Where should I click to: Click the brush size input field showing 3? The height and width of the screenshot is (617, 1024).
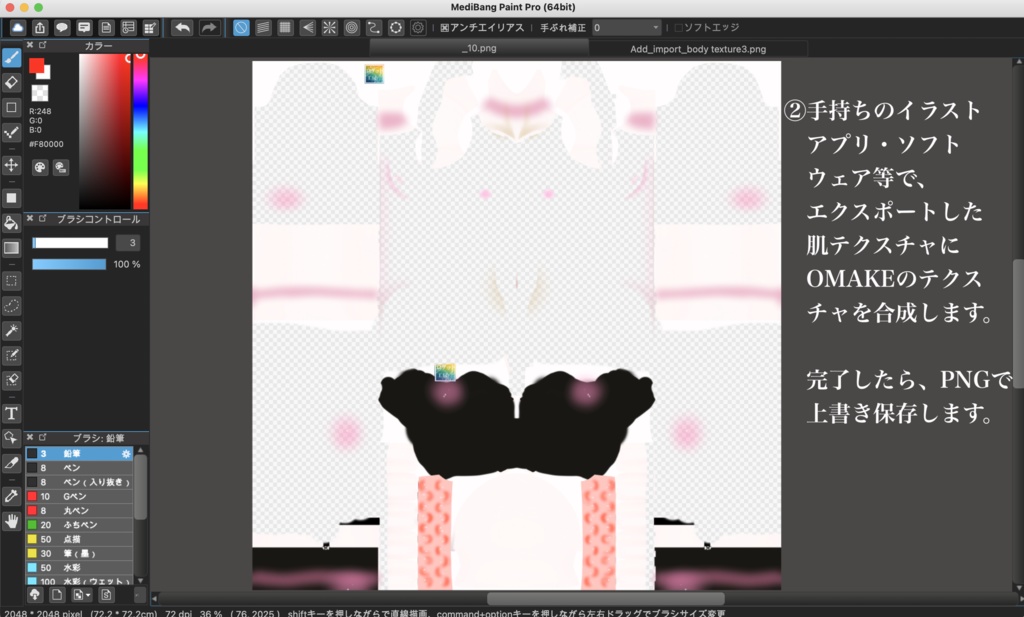pyautogui.click(x=128, y=243)
